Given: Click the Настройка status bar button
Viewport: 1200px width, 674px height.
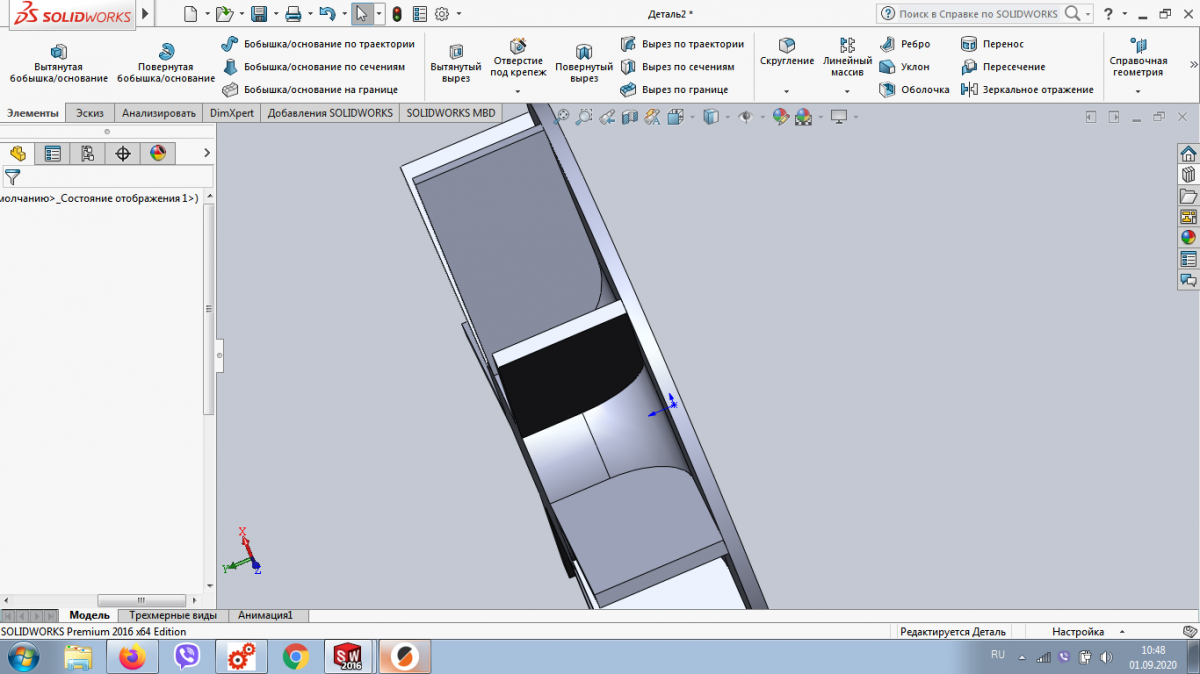Looking at the screenshot, I should (1077, 632).
